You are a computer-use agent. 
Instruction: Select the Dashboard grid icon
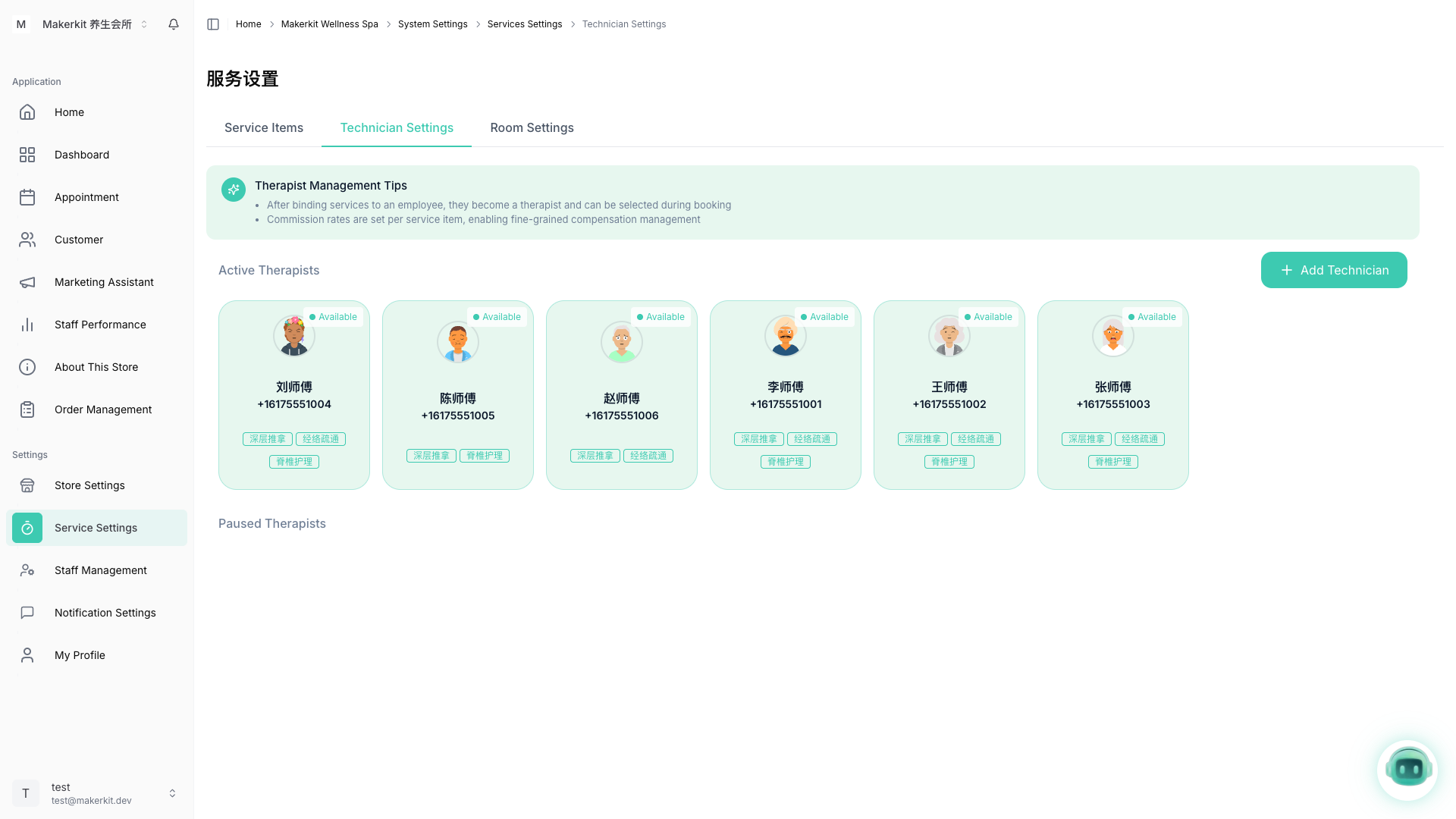(27, 155)
